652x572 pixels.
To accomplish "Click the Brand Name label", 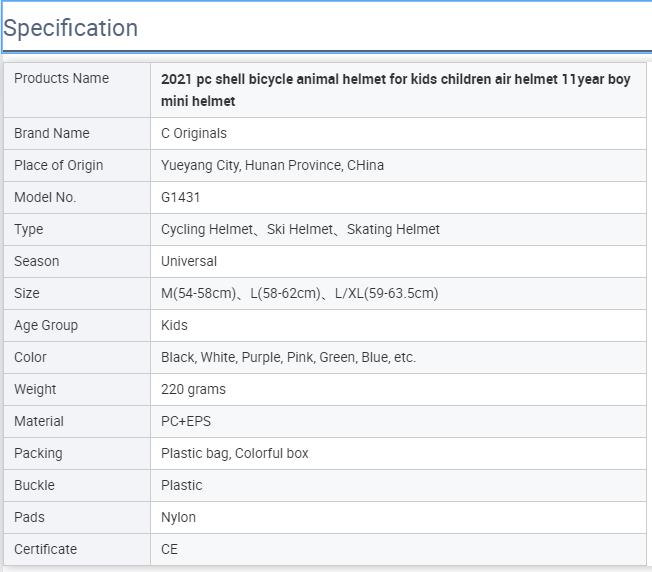I will 52,133.
